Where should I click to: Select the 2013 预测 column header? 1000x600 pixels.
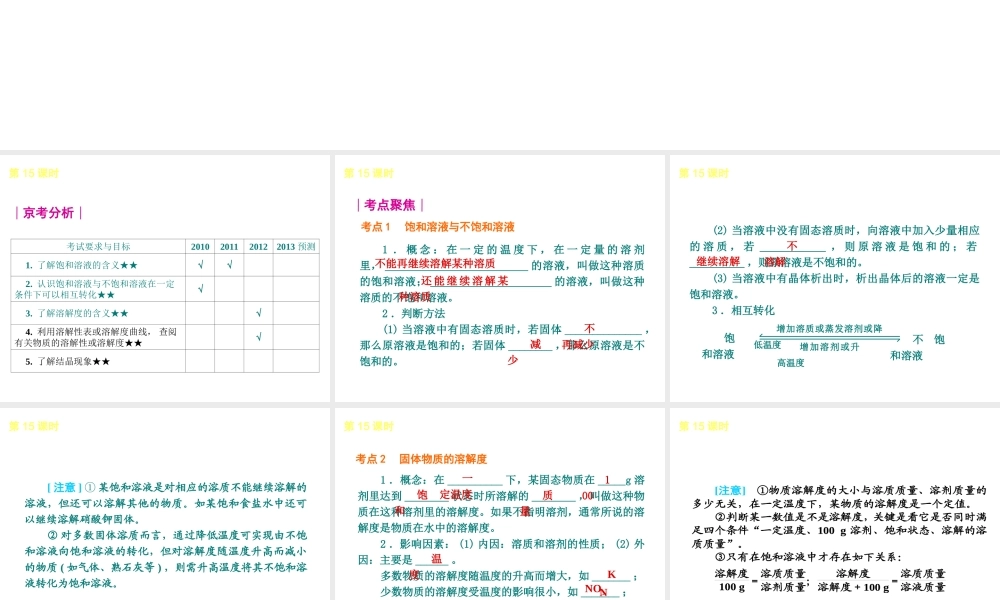pyautogui.click(x=296, y=246)
